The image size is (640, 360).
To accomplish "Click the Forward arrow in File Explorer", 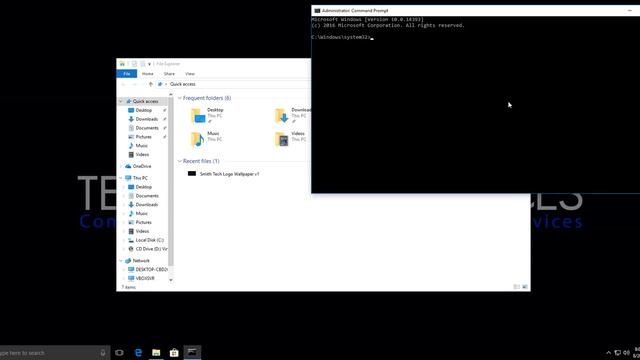I will coord(134,84).
